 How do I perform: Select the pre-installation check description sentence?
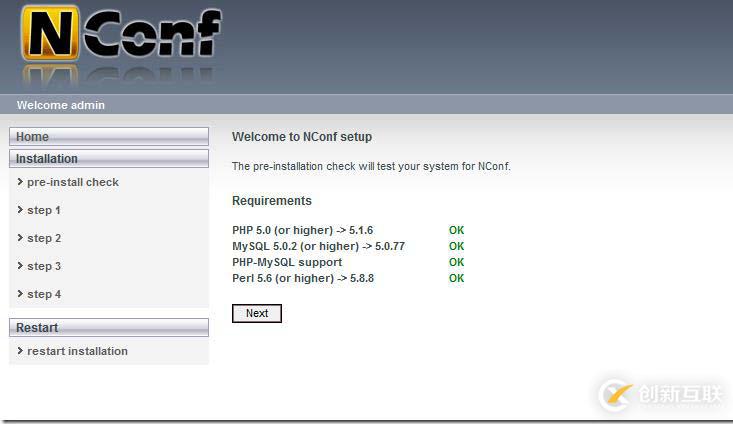point(371,166)
